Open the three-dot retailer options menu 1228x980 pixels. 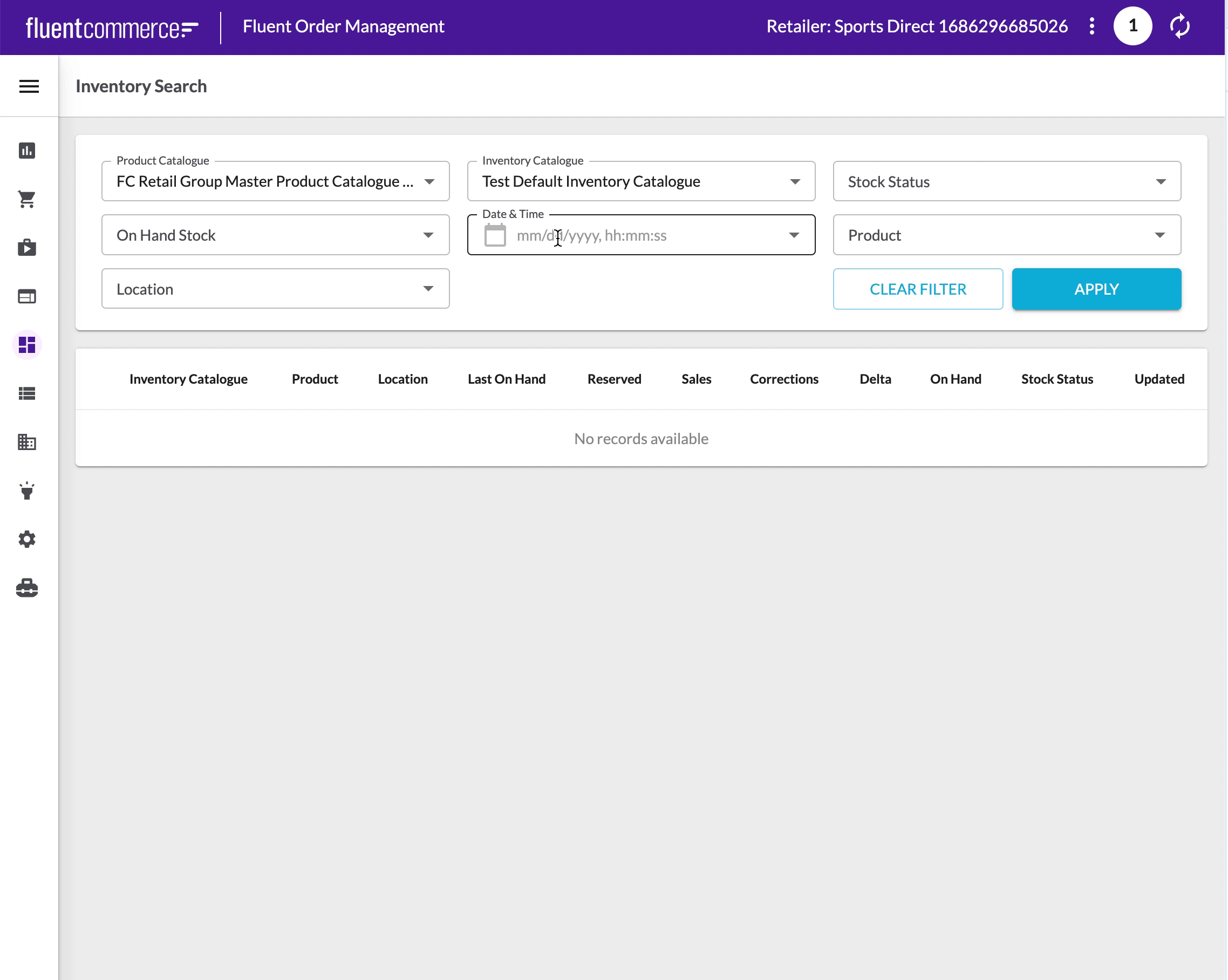pyautogui.click(x=1091, y=26)
